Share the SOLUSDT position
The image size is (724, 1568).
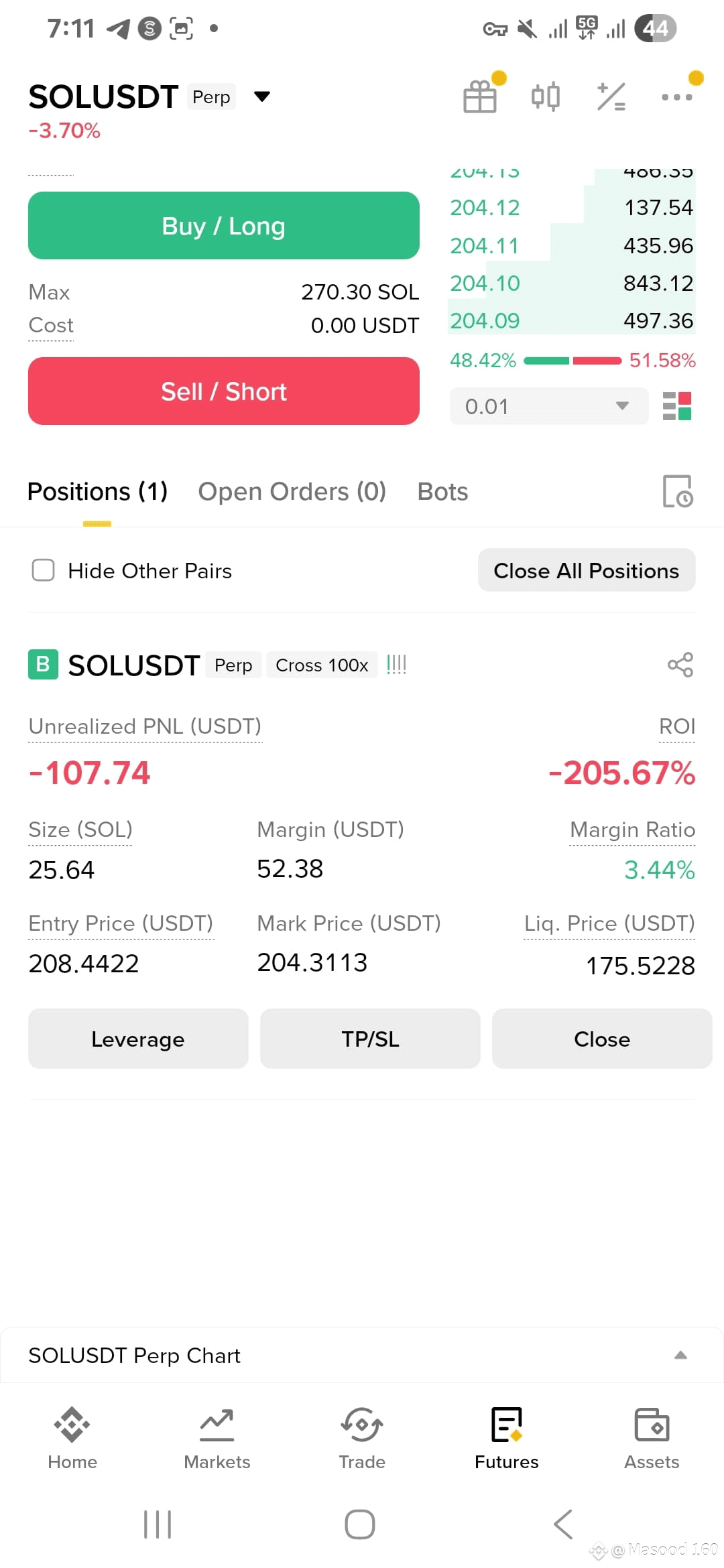pos(680,665)
